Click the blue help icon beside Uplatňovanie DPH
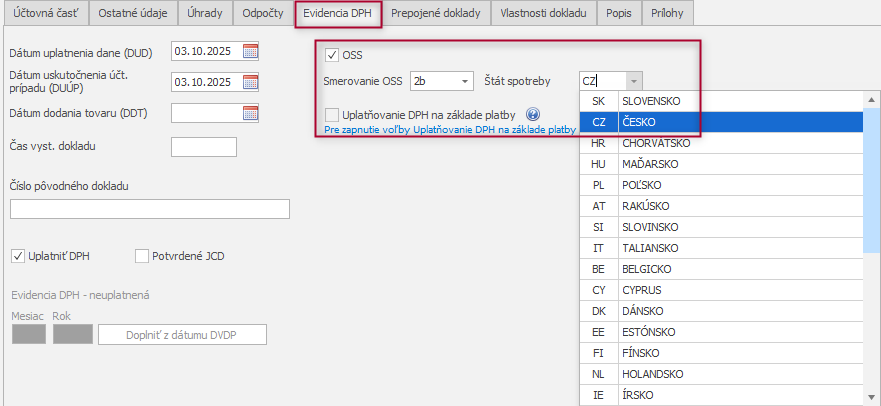This screenshot has height=406, width=881. click(x=533, y=115)
